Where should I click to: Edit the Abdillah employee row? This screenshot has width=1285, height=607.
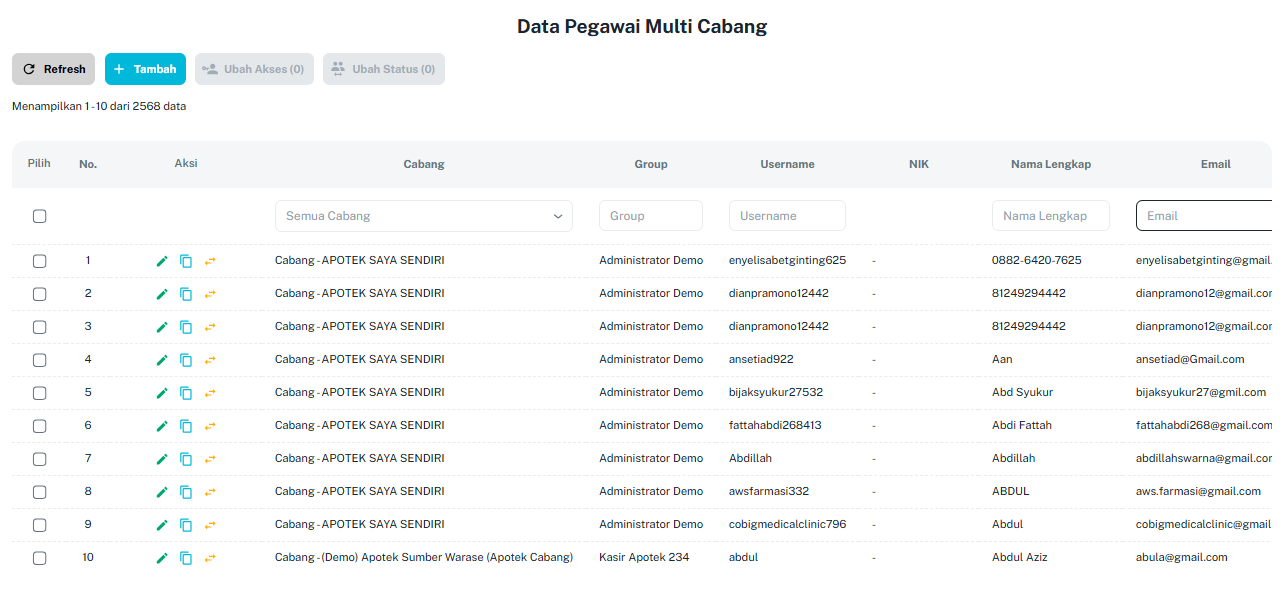point(162,459)
